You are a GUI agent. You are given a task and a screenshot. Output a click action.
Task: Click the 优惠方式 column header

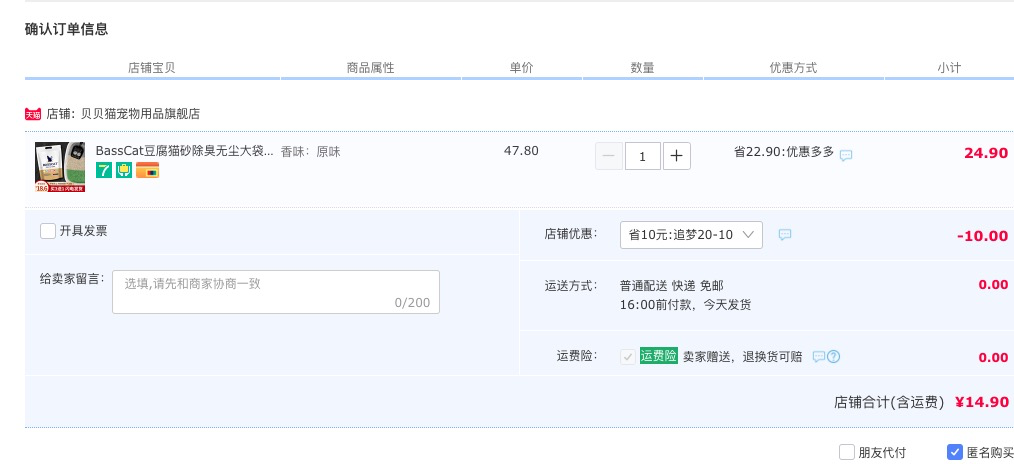tap(793, 67)
